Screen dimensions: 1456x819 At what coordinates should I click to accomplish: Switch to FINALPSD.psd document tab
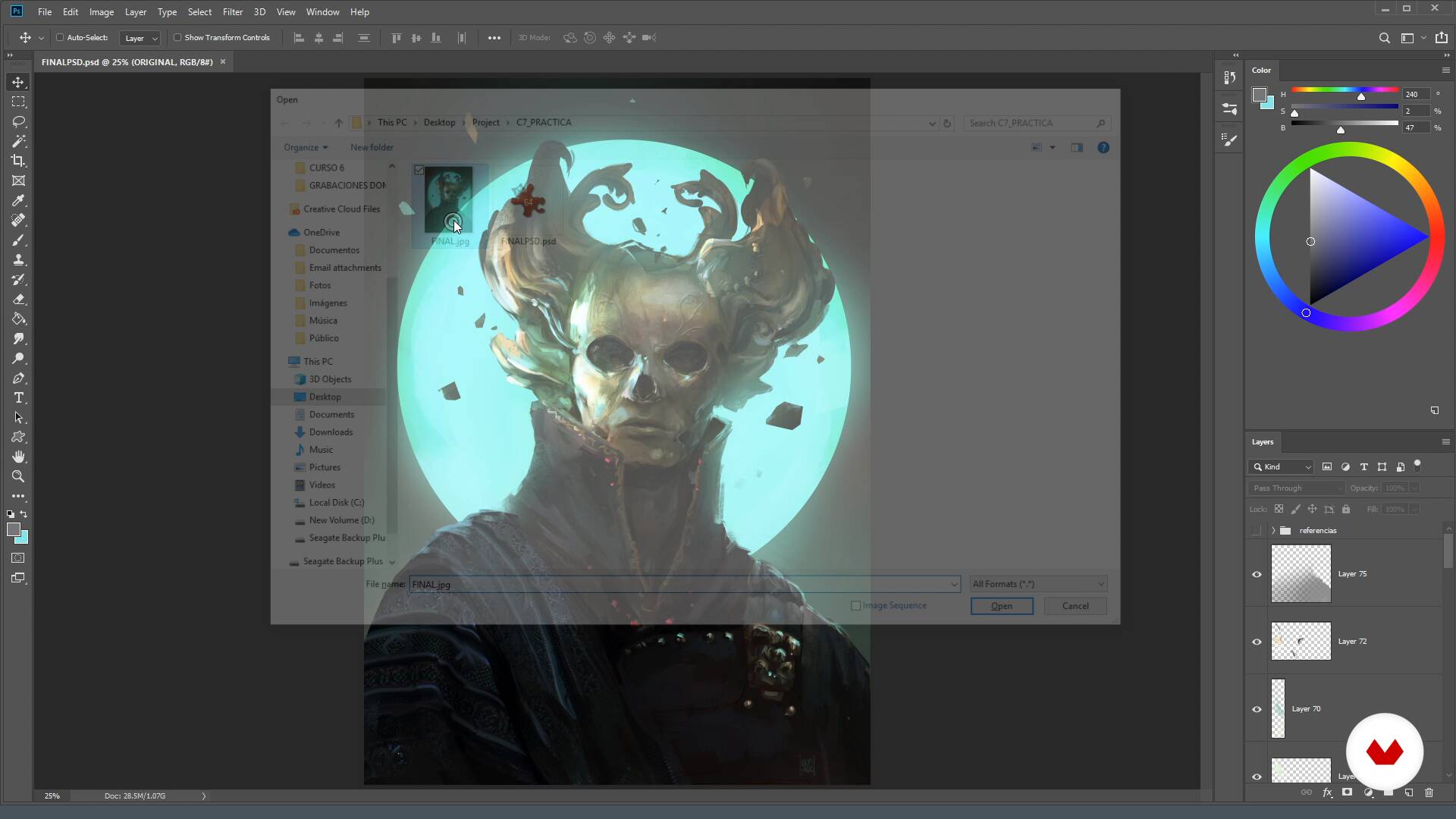click(x=127, y=62)
